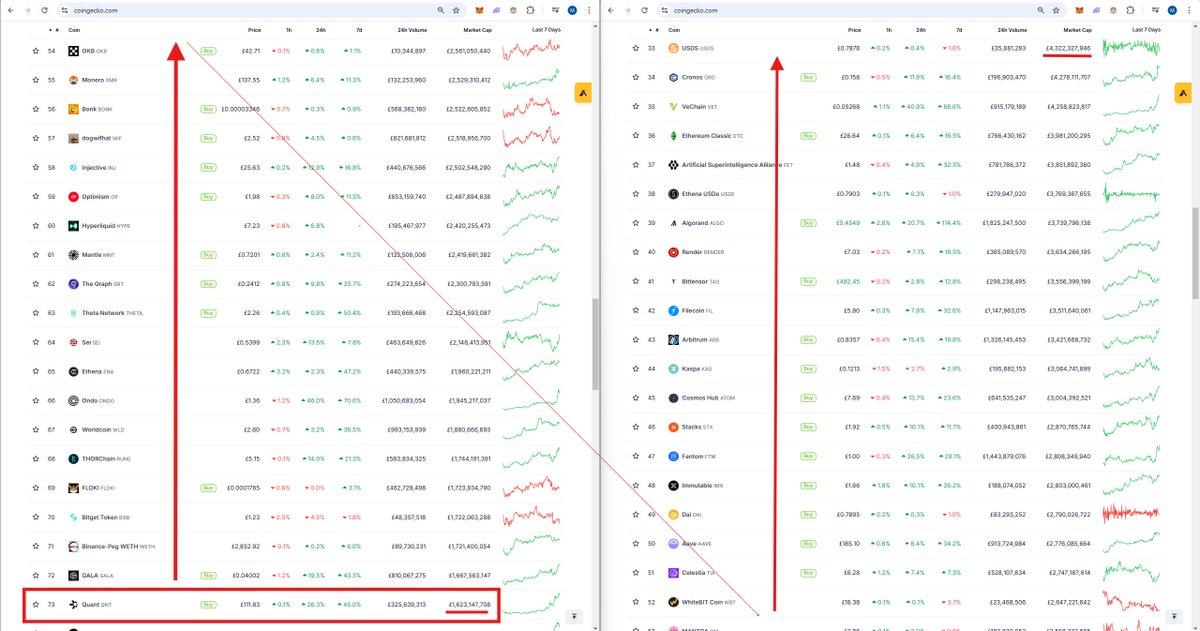Open Chrome three-dot menu in right window
This screenshot has height=631, width=1200.
pyautogui.click(x=1189, y=10)
